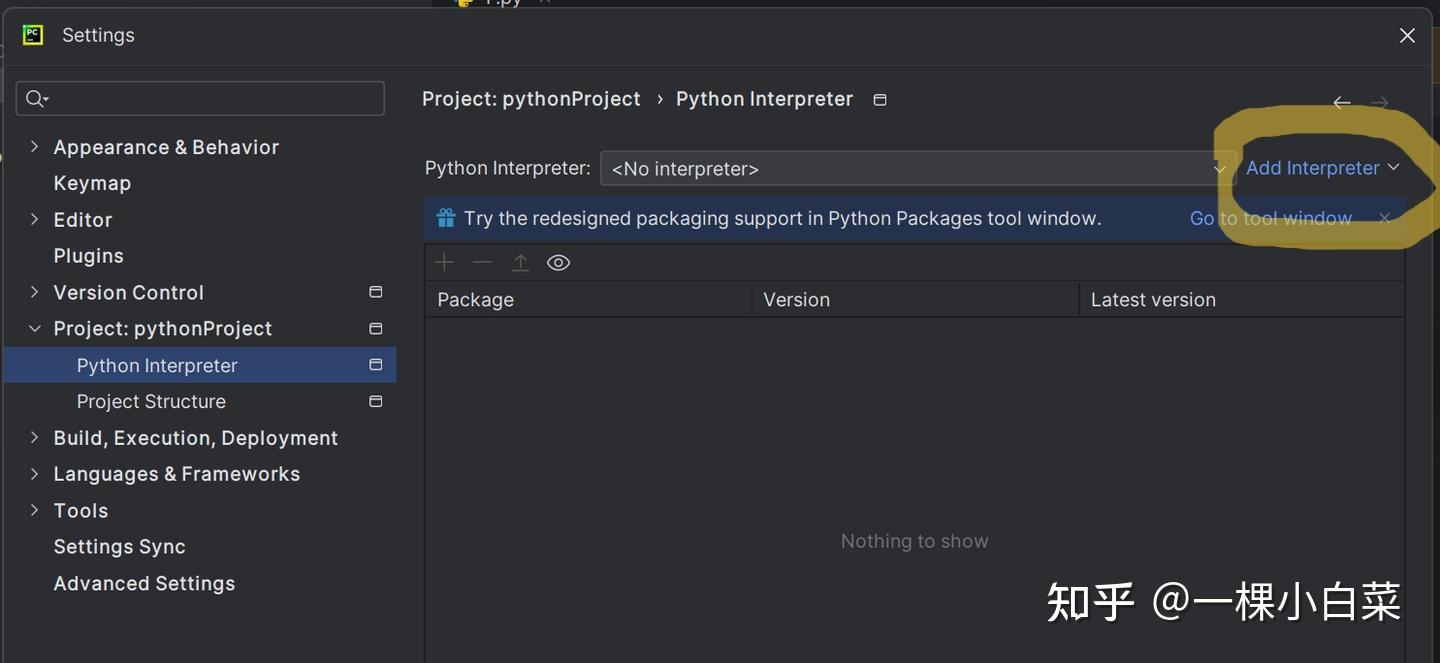
Task: Click the upgrade package arrow icon
Action: tap(520, 262)
